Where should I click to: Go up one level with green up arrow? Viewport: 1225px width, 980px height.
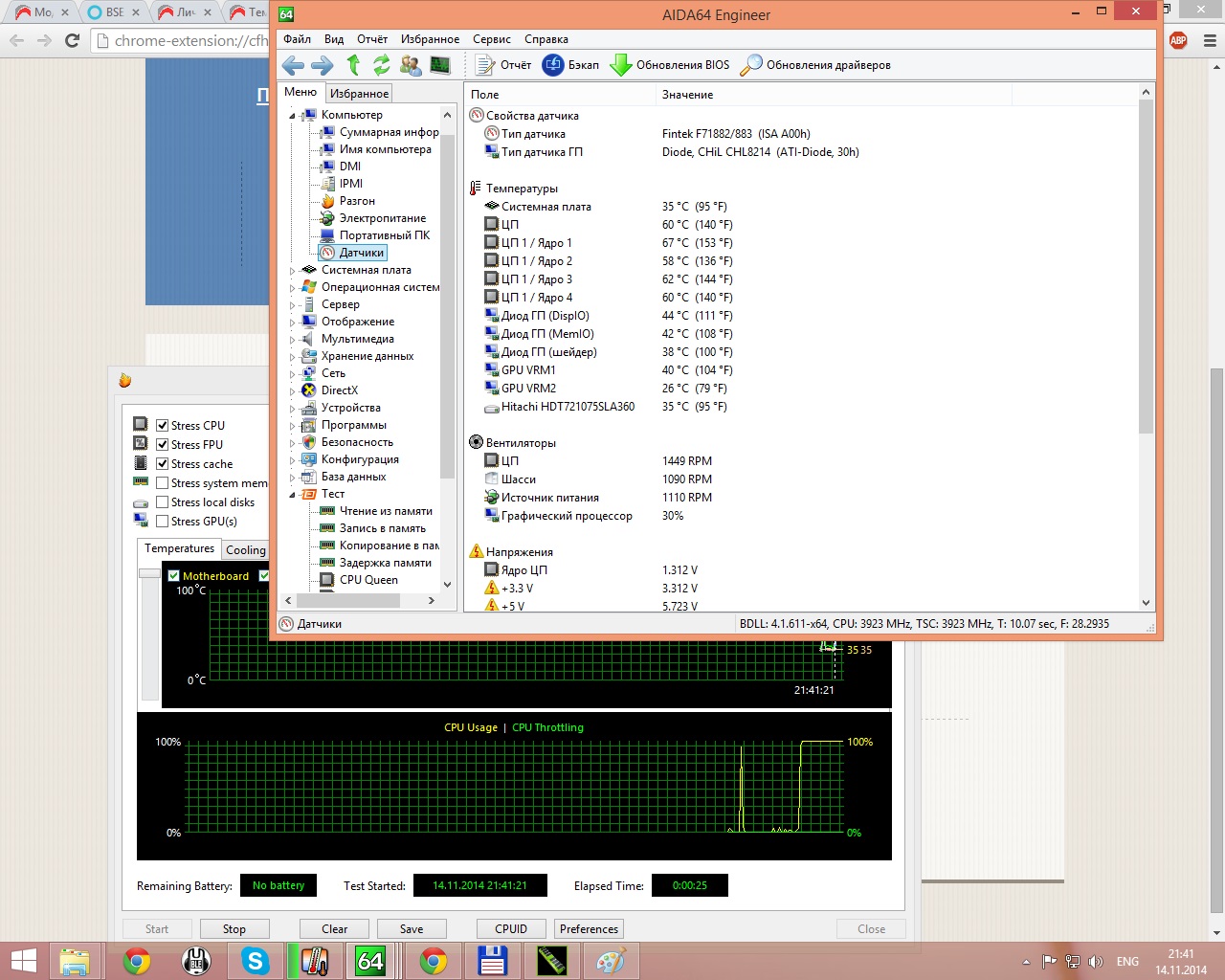[353, 65]
